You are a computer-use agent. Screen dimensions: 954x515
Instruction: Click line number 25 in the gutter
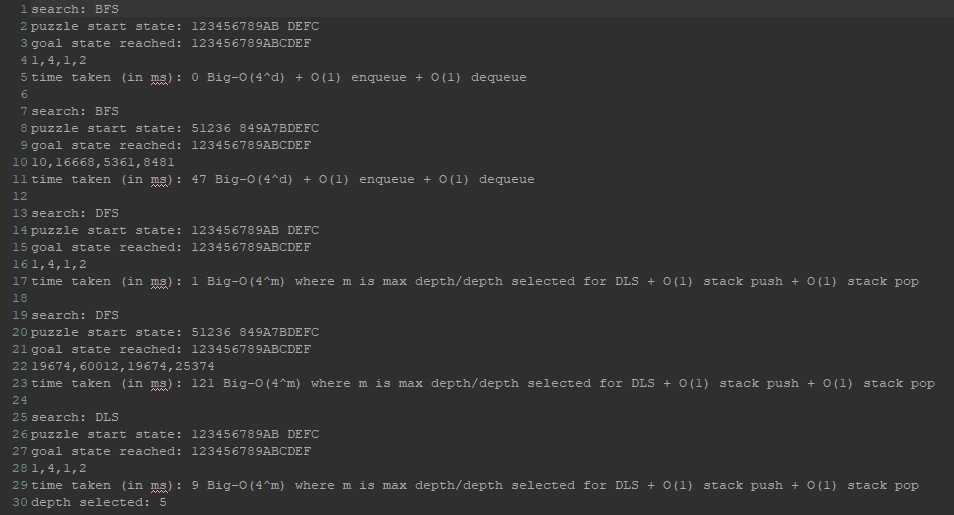coord(19,417)
